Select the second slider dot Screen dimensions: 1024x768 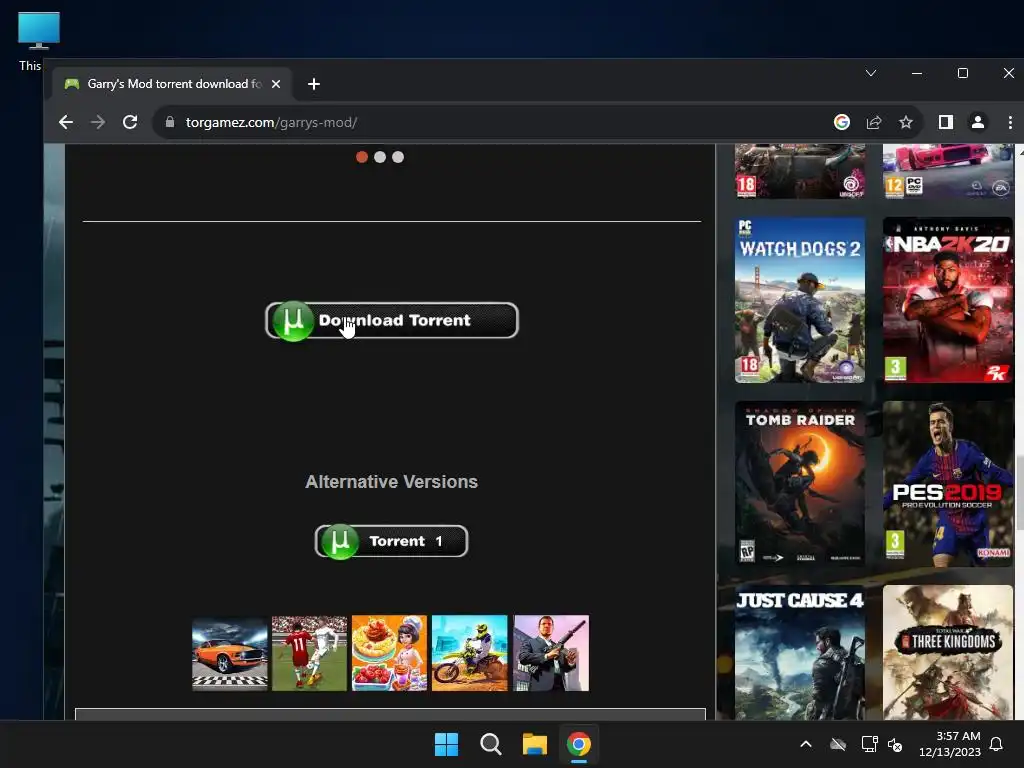[x=380, y=157]
